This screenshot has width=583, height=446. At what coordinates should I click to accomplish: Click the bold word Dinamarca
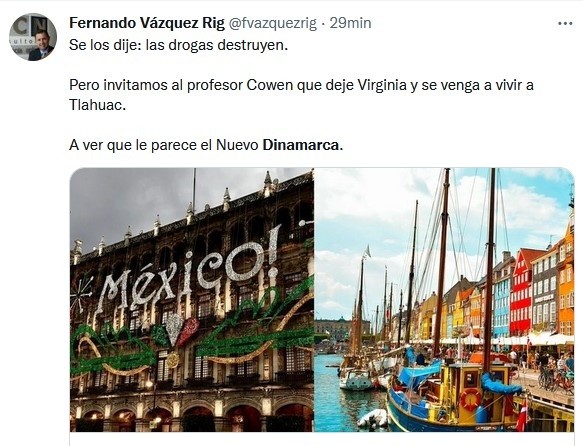[303, 145]
